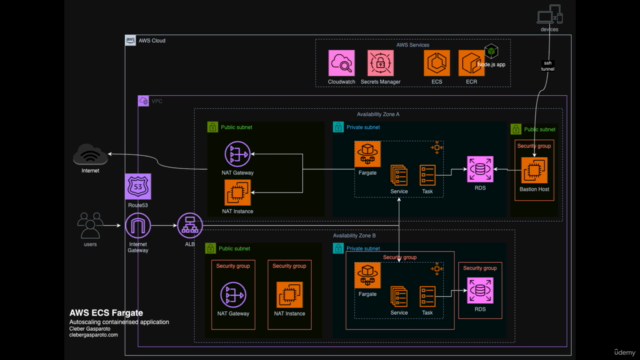Click autoscaling icon in Zone A Fargate box

(x=437, y=147)
